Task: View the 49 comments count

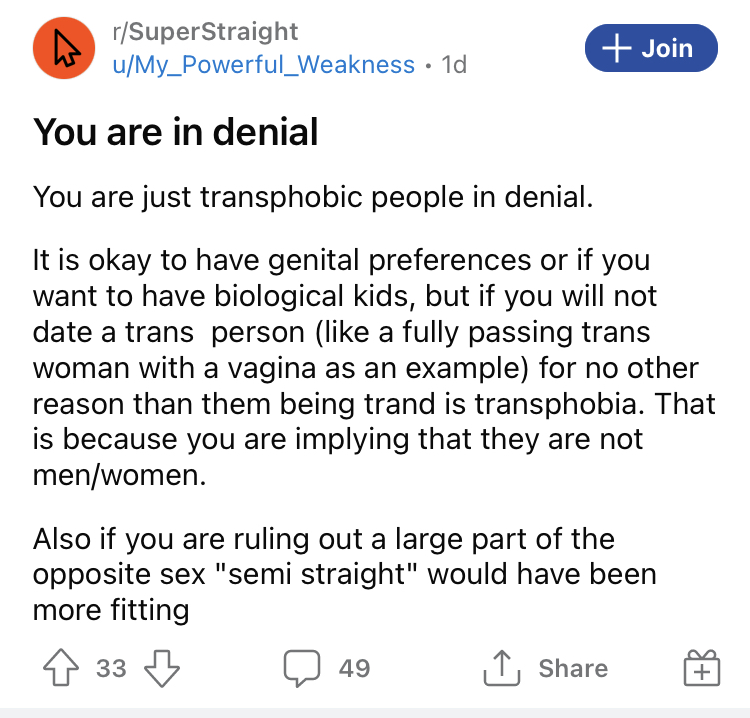Action: (x=354, y=668)
